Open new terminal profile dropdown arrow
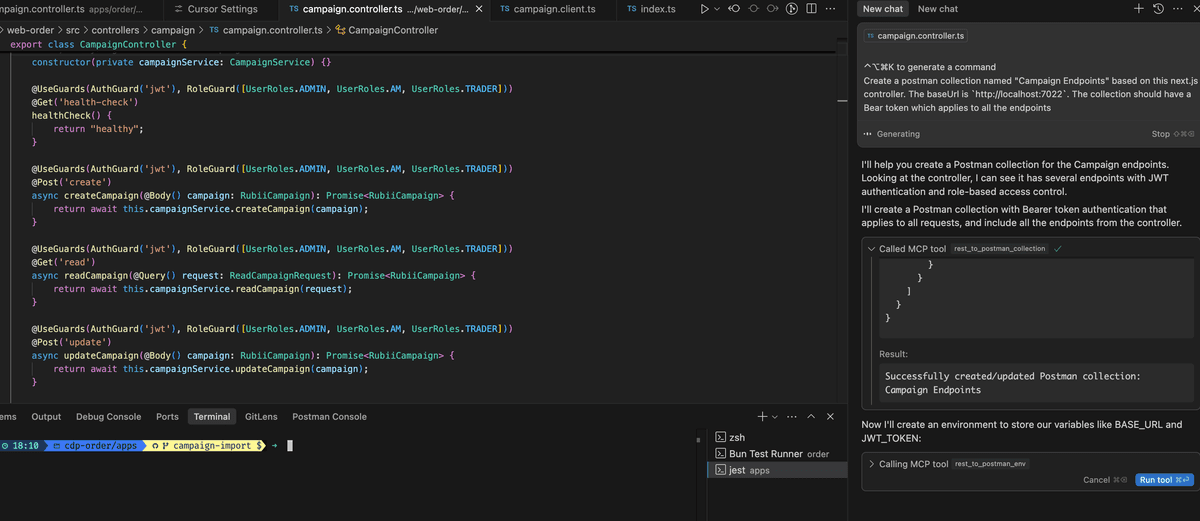Viewport: 1200px width, 521px height. [x=774, y=416]
